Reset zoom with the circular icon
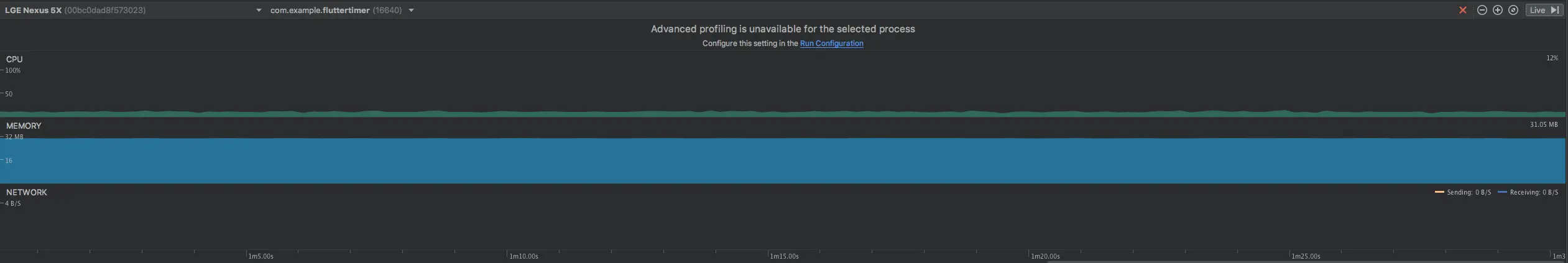Viewport: 1568px width, 263px height. (x=1513, y=10)
